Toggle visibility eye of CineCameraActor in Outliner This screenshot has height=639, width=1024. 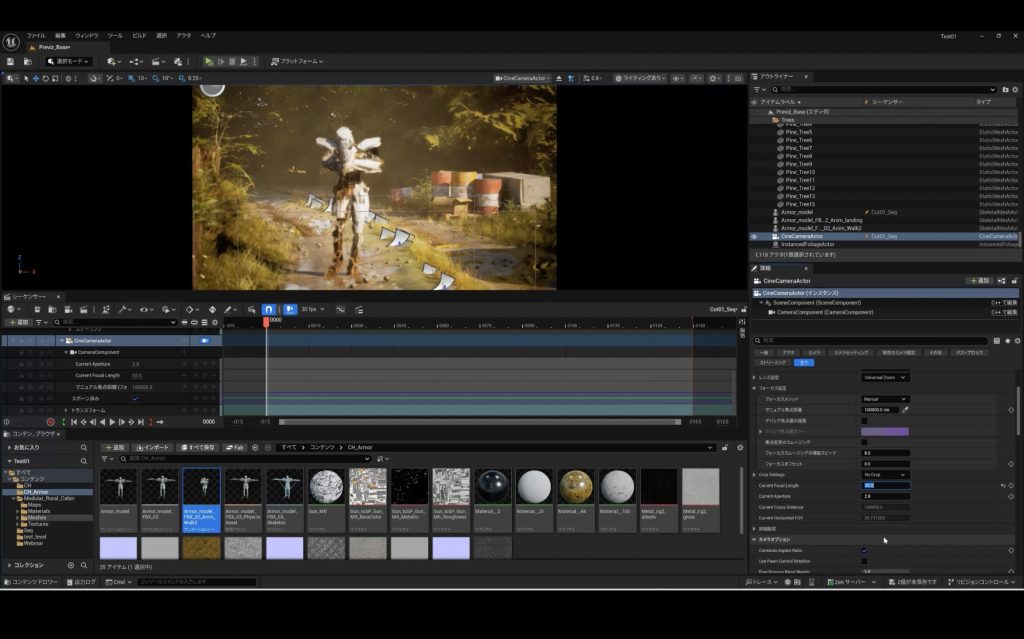[x=754, y=236]
